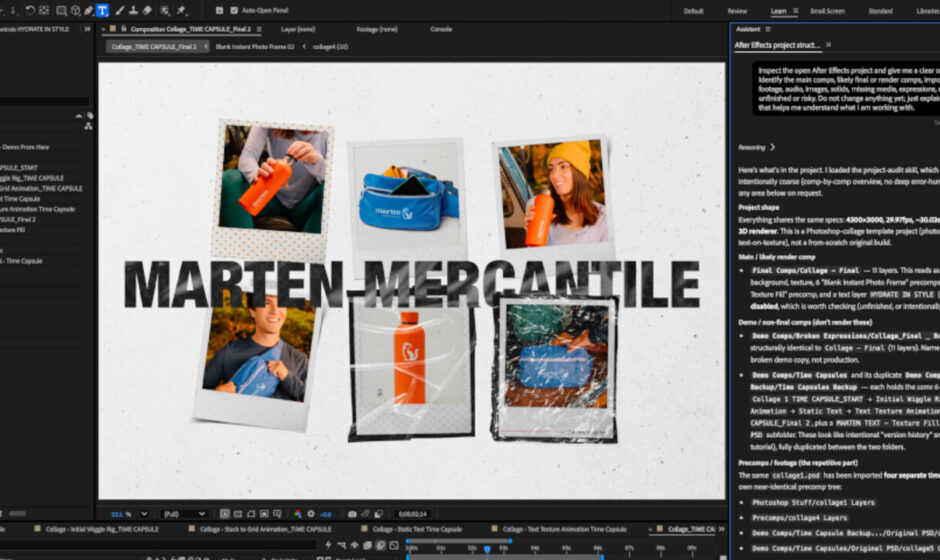The image size is (940, 560).
Task: Switch to the Small Screen workspace
Action: click(x=827, y=11)
